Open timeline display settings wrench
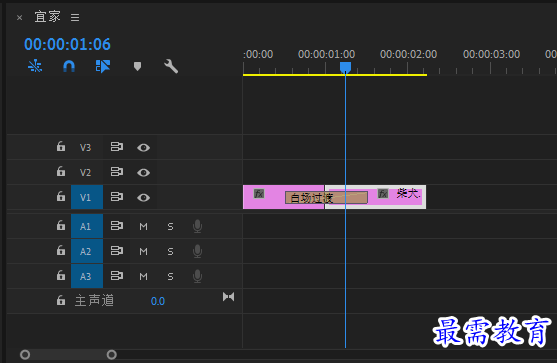Viewport: 557px width, 363px height. 171,66
